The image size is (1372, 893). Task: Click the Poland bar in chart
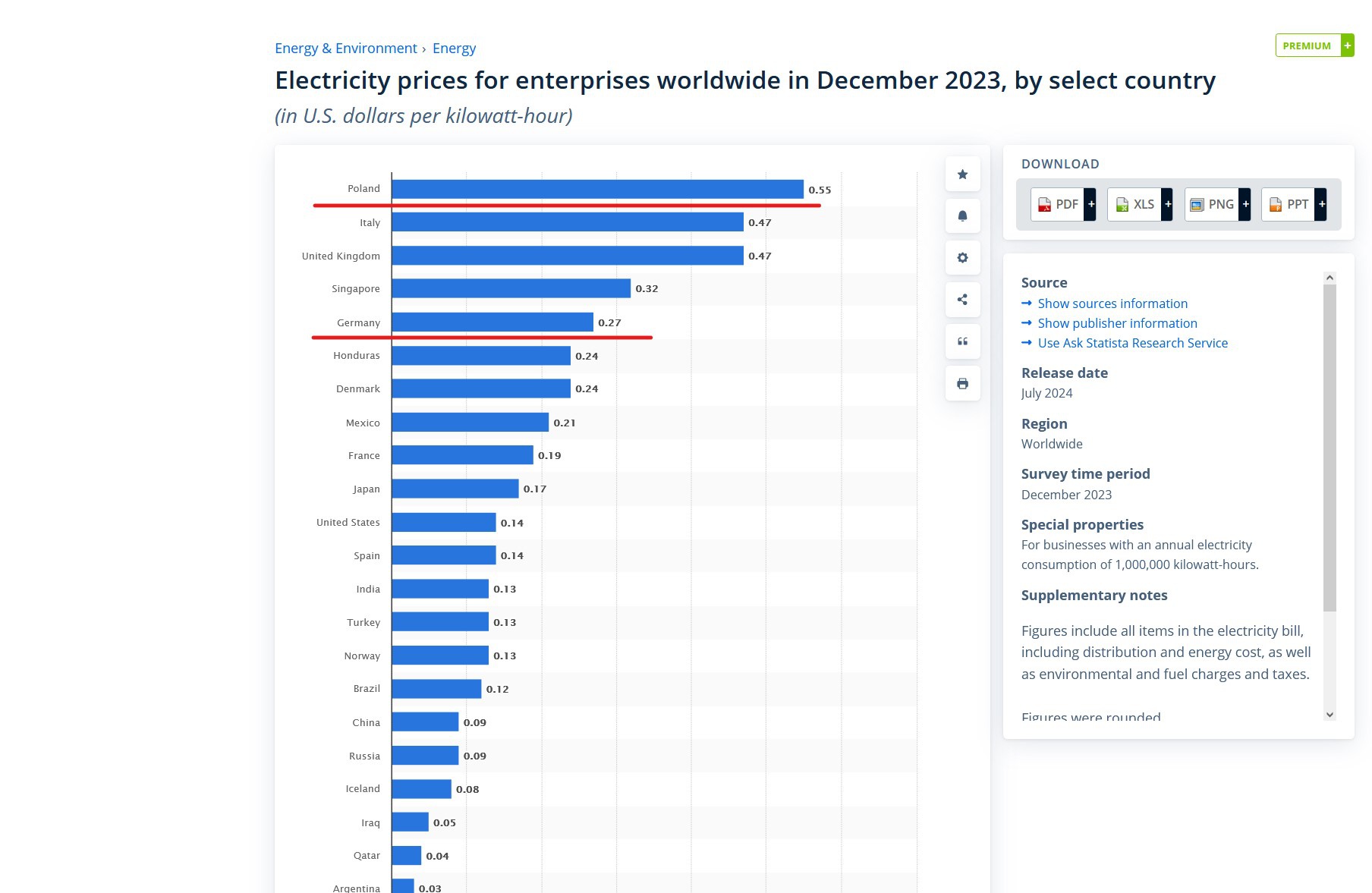597,189
